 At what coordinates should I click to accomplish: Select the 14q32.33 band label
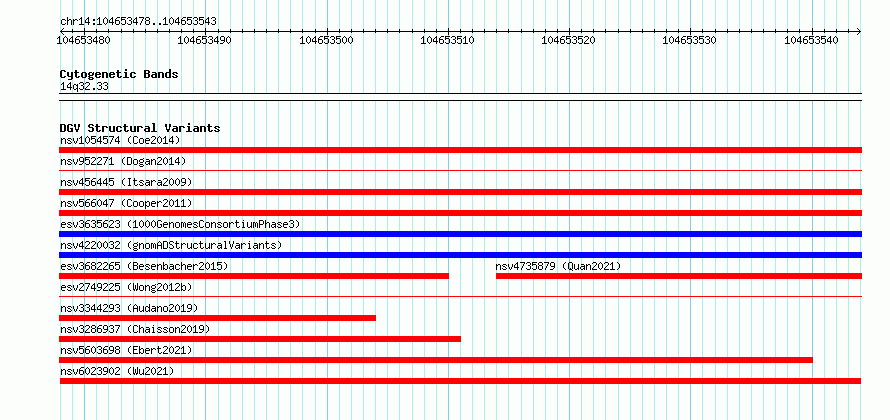pos(84,87)
